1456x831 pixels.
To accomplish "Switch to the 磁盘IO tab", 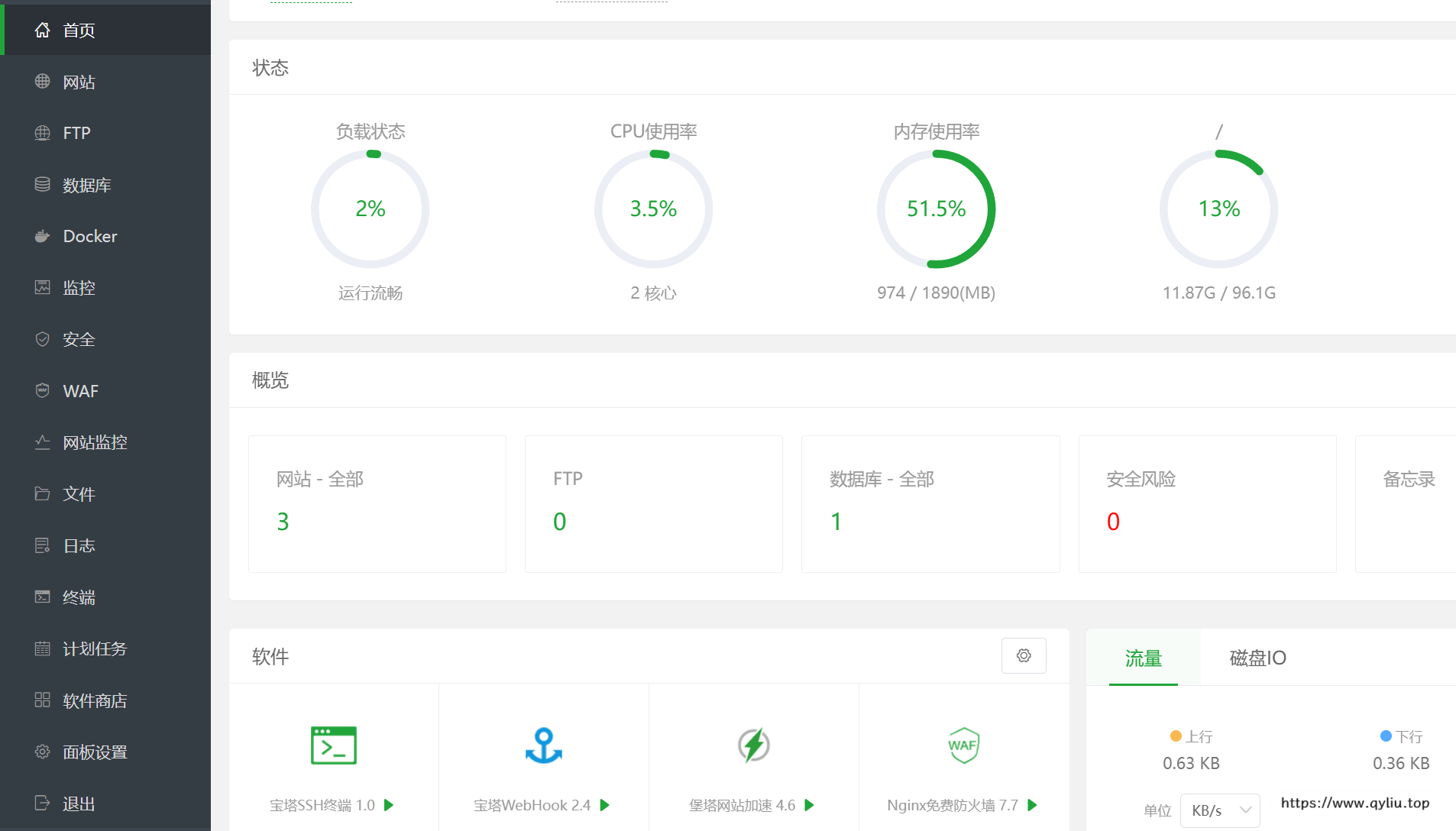I will [1257, 658].
